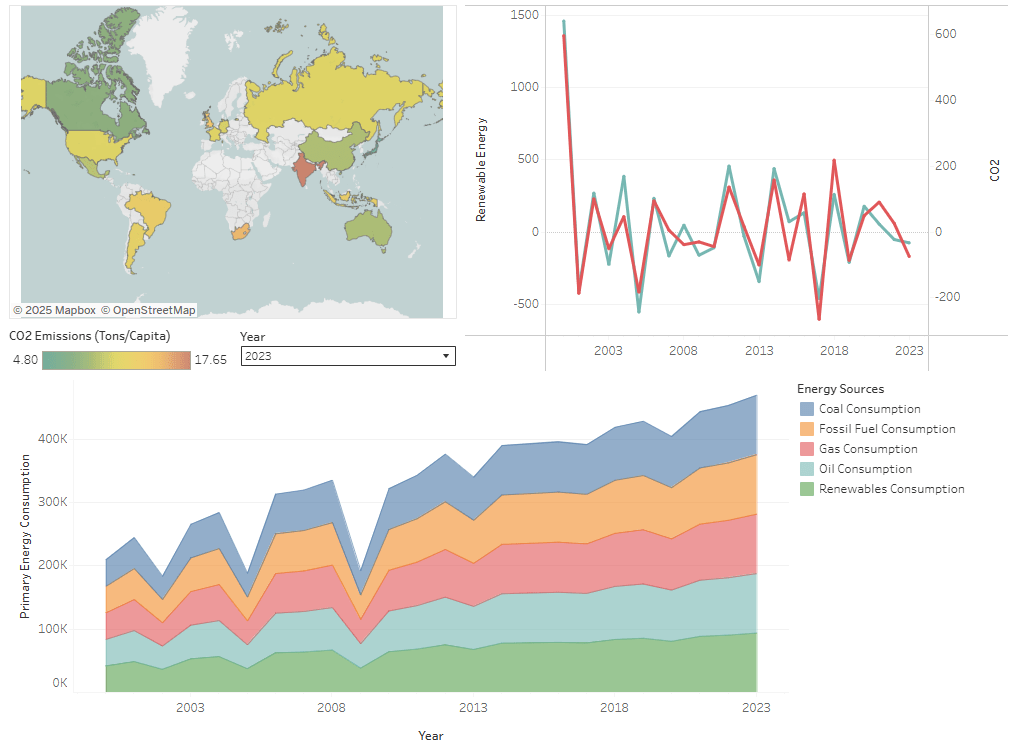Screen dimensions: 1012x748
Task: Select the Fossil Fuel Consumption legend swatch
Action: click(806, 429)
